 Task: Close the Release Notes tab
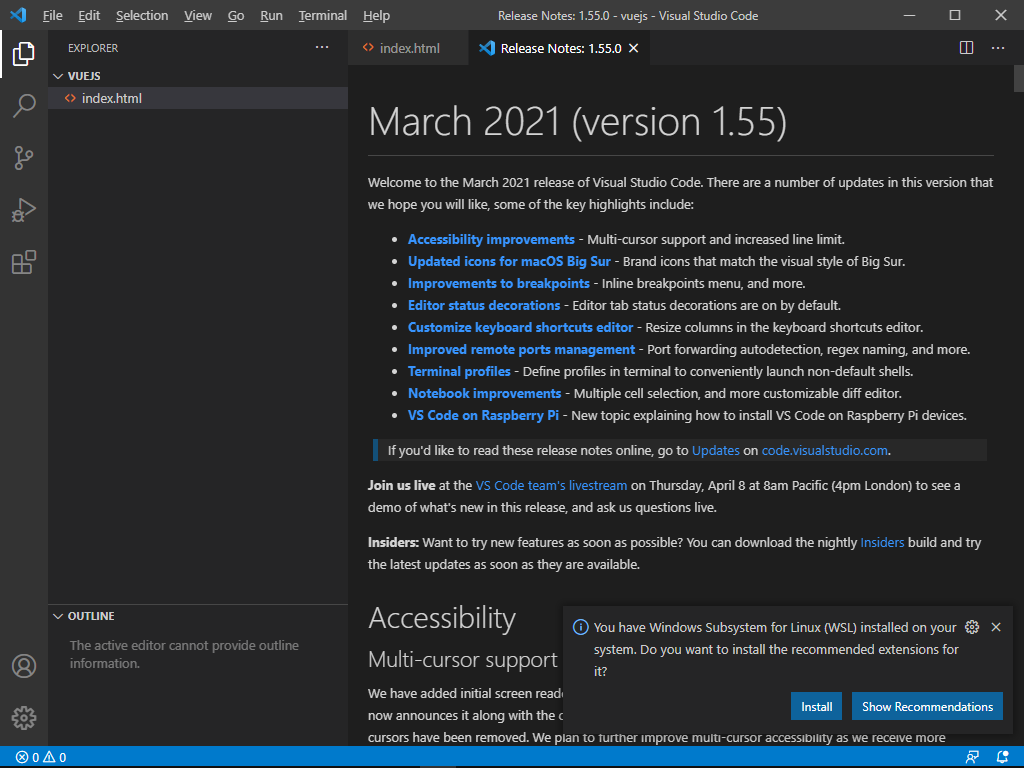point(633,48)
